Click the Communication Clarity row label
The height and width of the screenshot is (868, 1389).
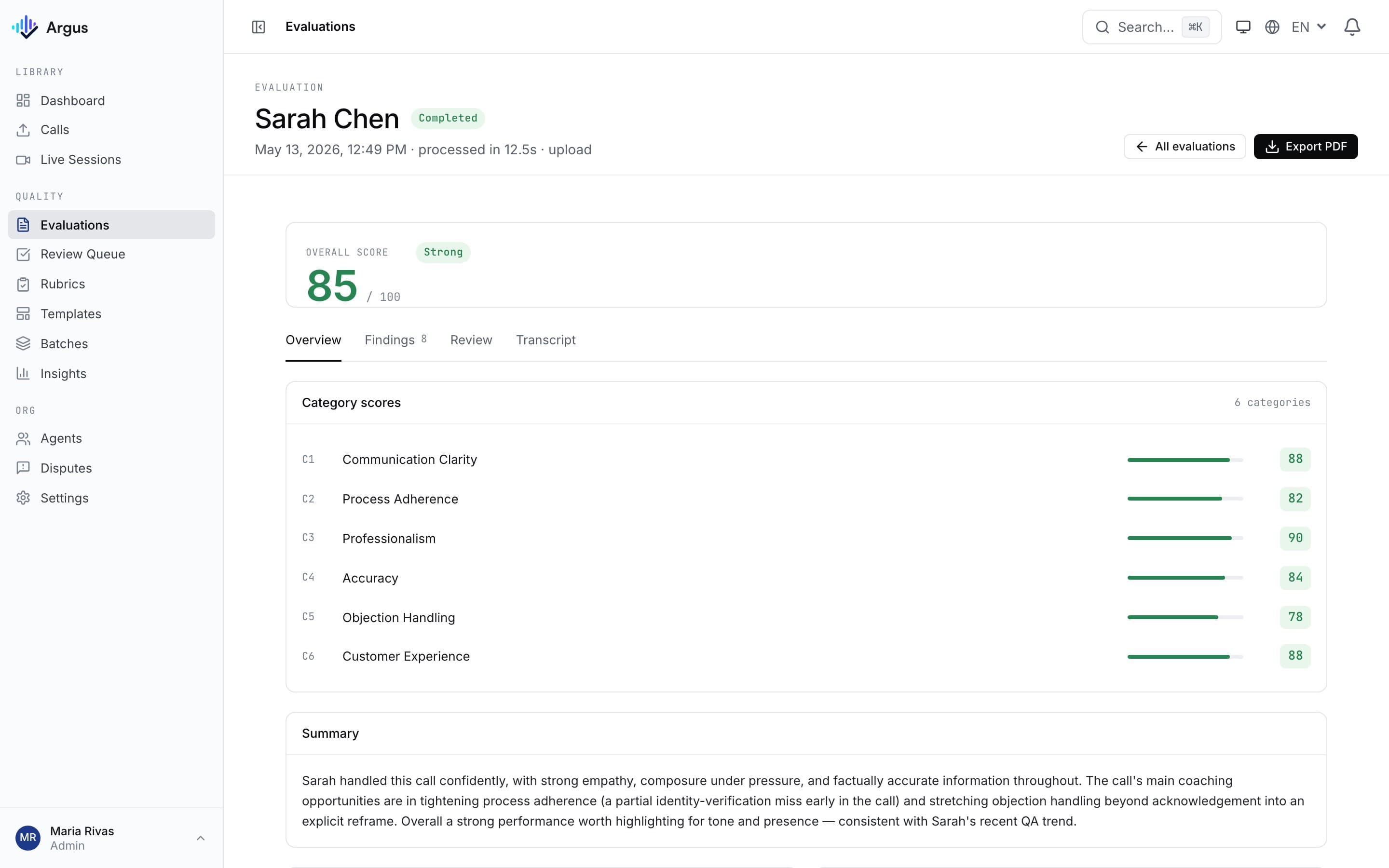point(409,459)
